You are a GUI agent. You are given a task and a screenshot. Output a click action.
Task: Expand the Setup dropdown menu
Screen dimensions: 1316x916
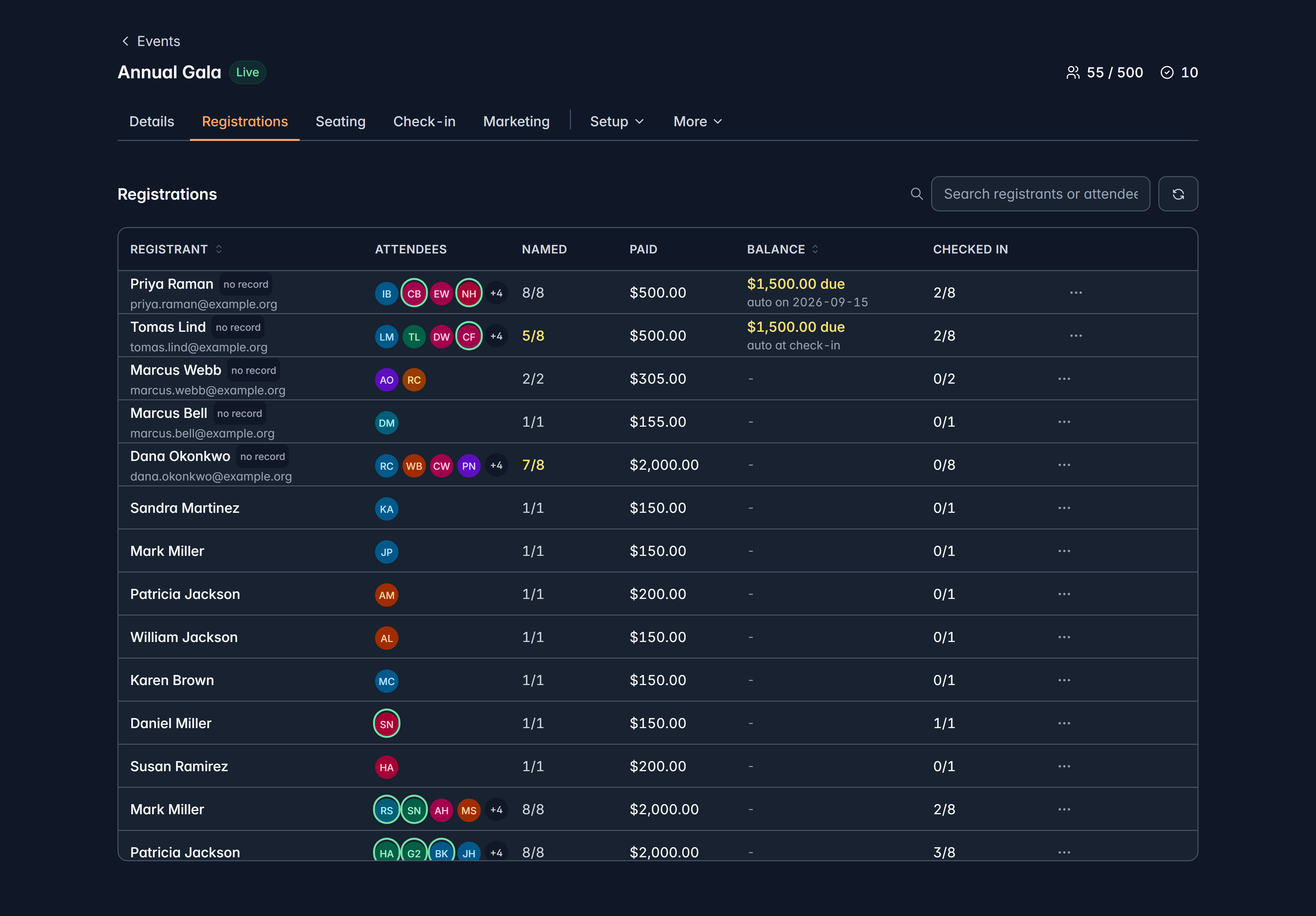click(617, 121)
